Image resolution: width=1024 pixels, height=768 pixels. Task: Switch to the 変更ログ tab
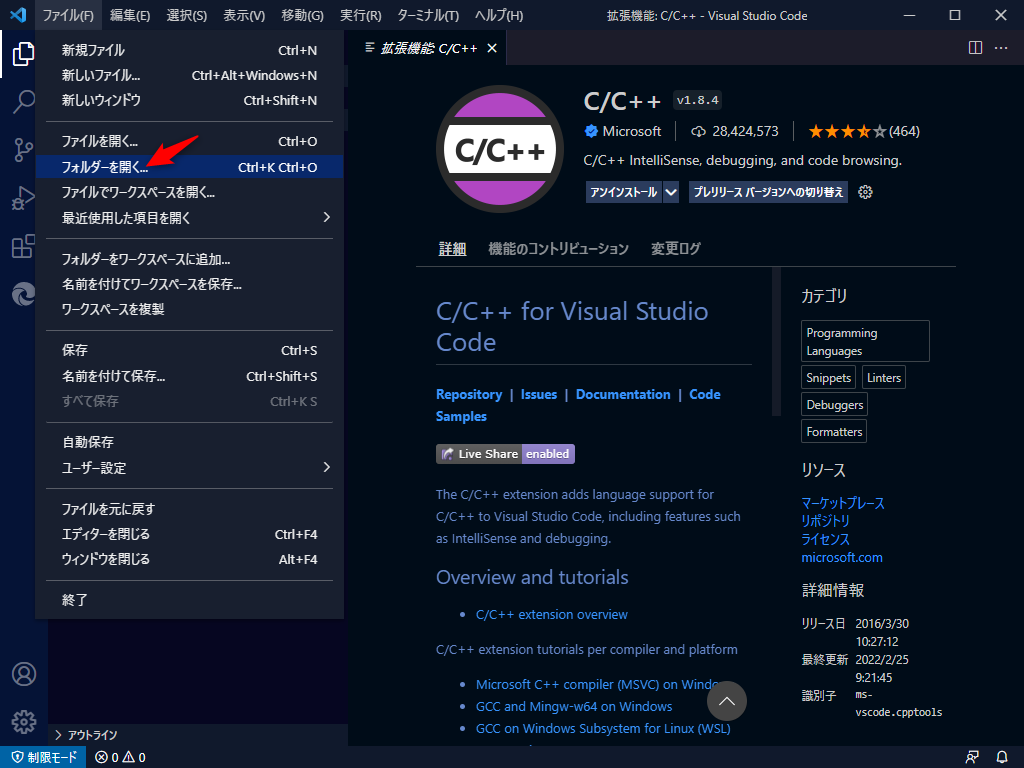click(x=675, y=249)
